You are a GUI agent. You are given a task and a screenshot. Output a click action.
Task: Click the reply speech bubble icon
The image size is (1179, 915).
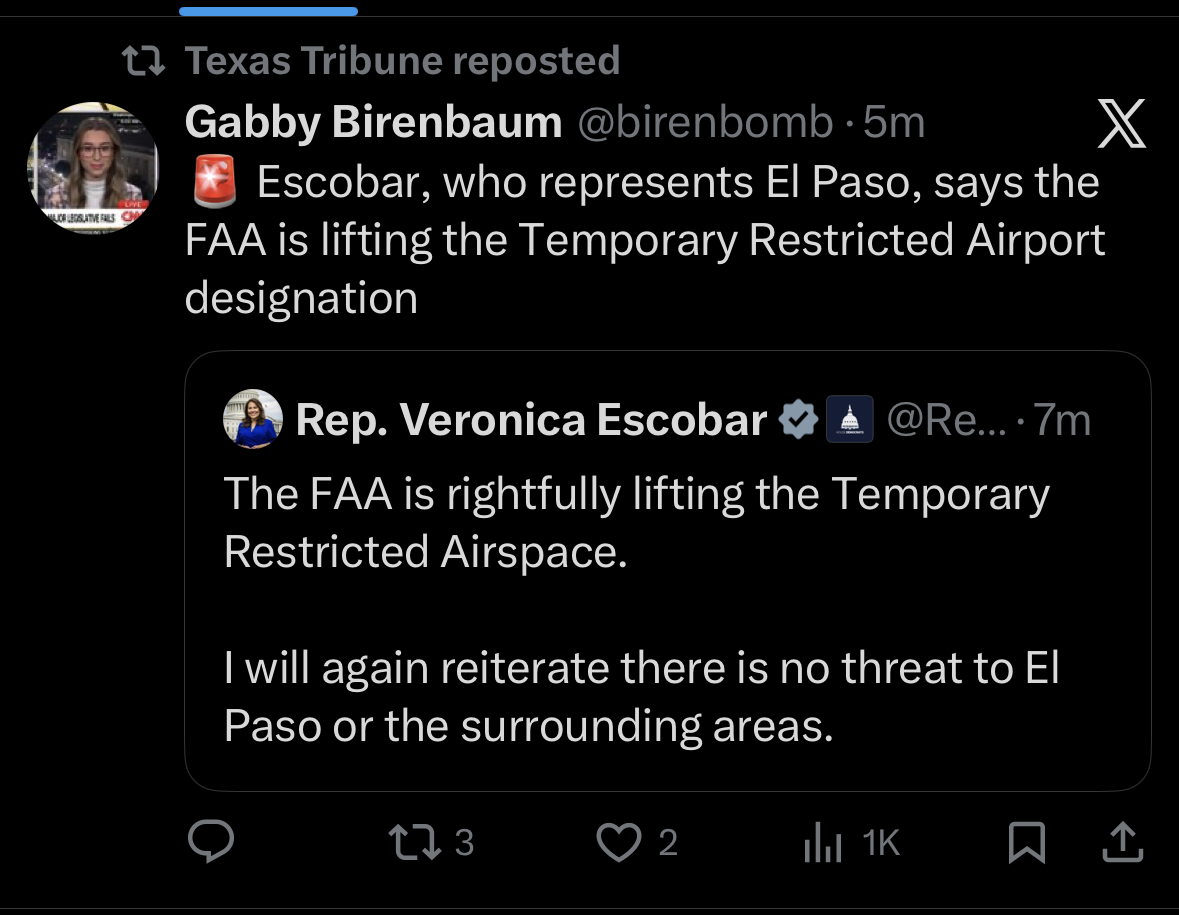pos(211,842)
